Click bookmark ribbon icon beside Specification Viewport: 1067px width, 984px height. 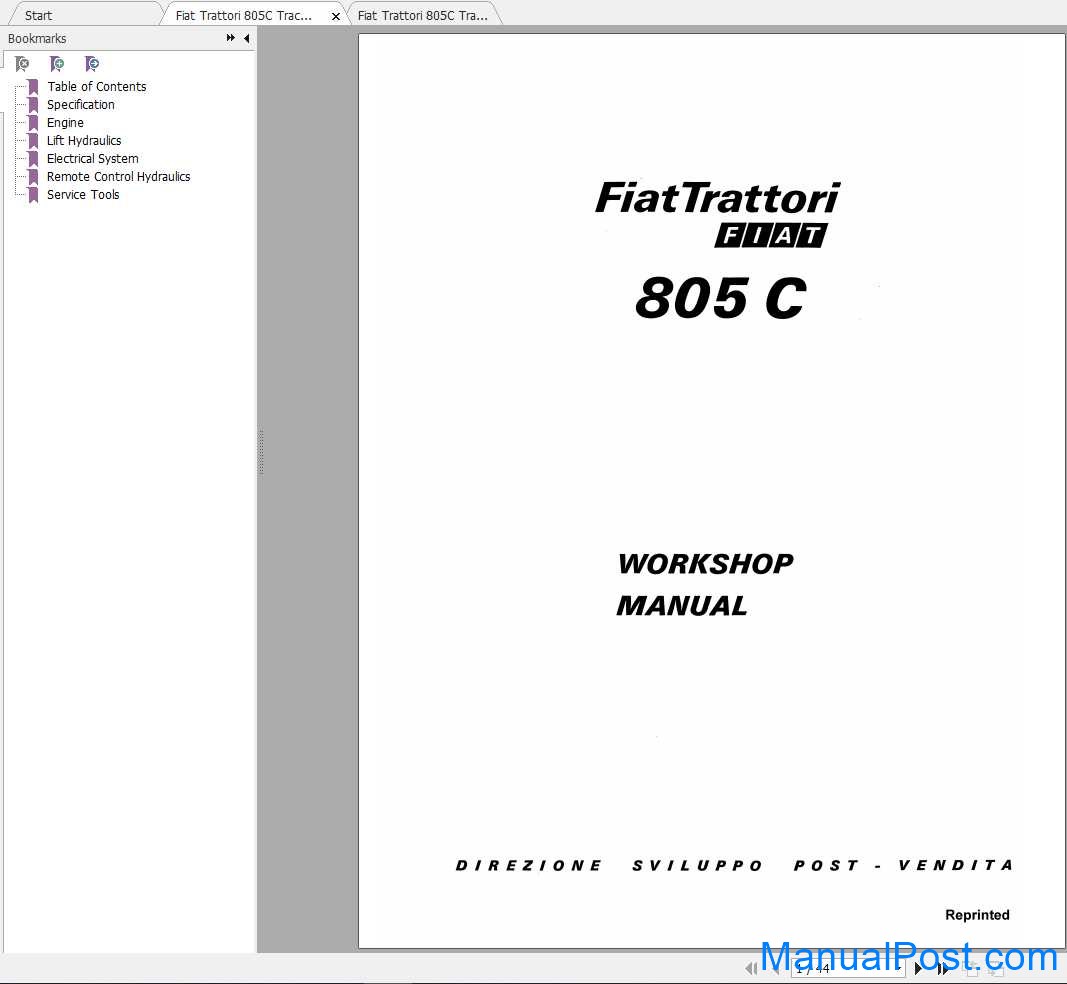[x=33, y=105]
